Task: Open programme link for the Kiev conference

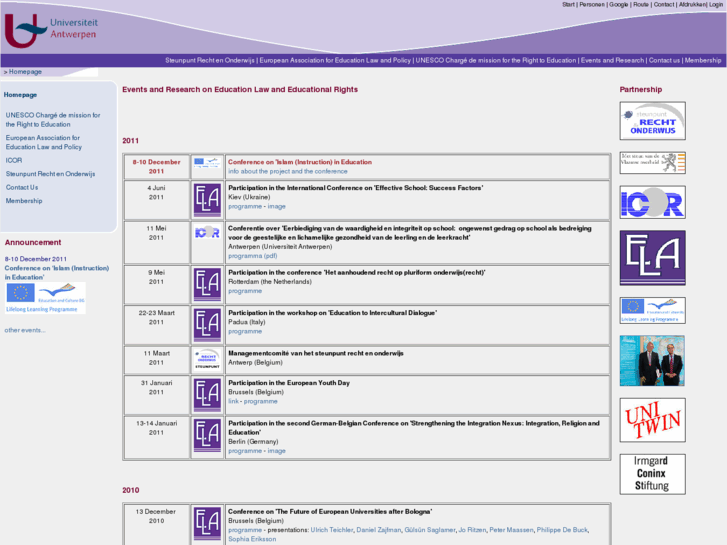Action: (245, 206)
